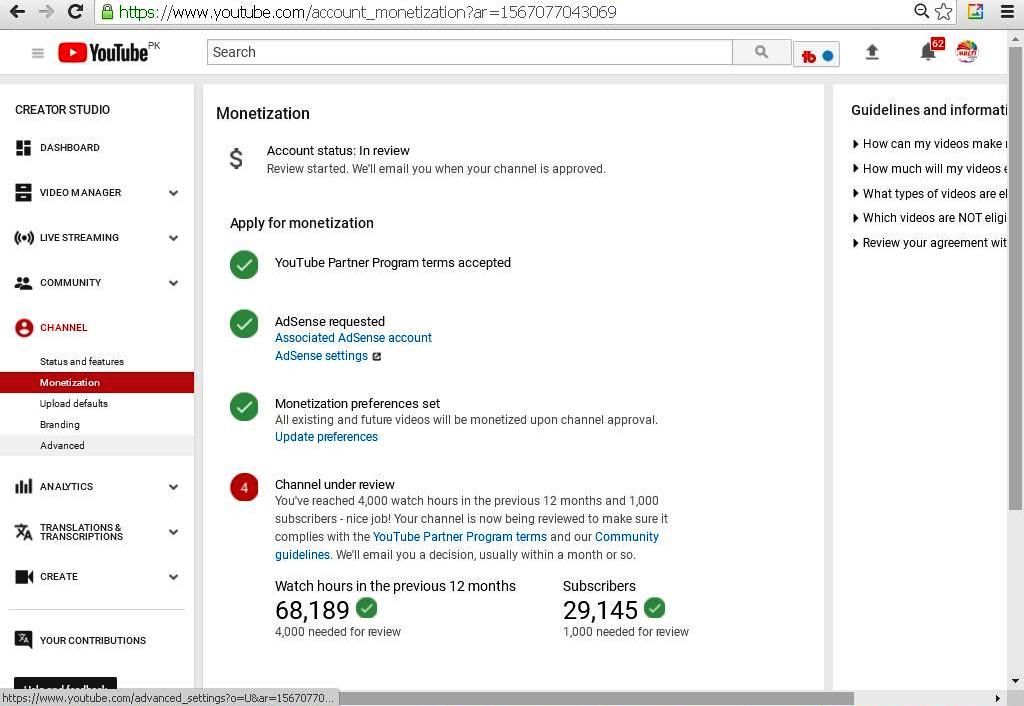Click the Analytics bar chart icon
Viewport: 1024px width, 706px height.
(x=24, y=487)
